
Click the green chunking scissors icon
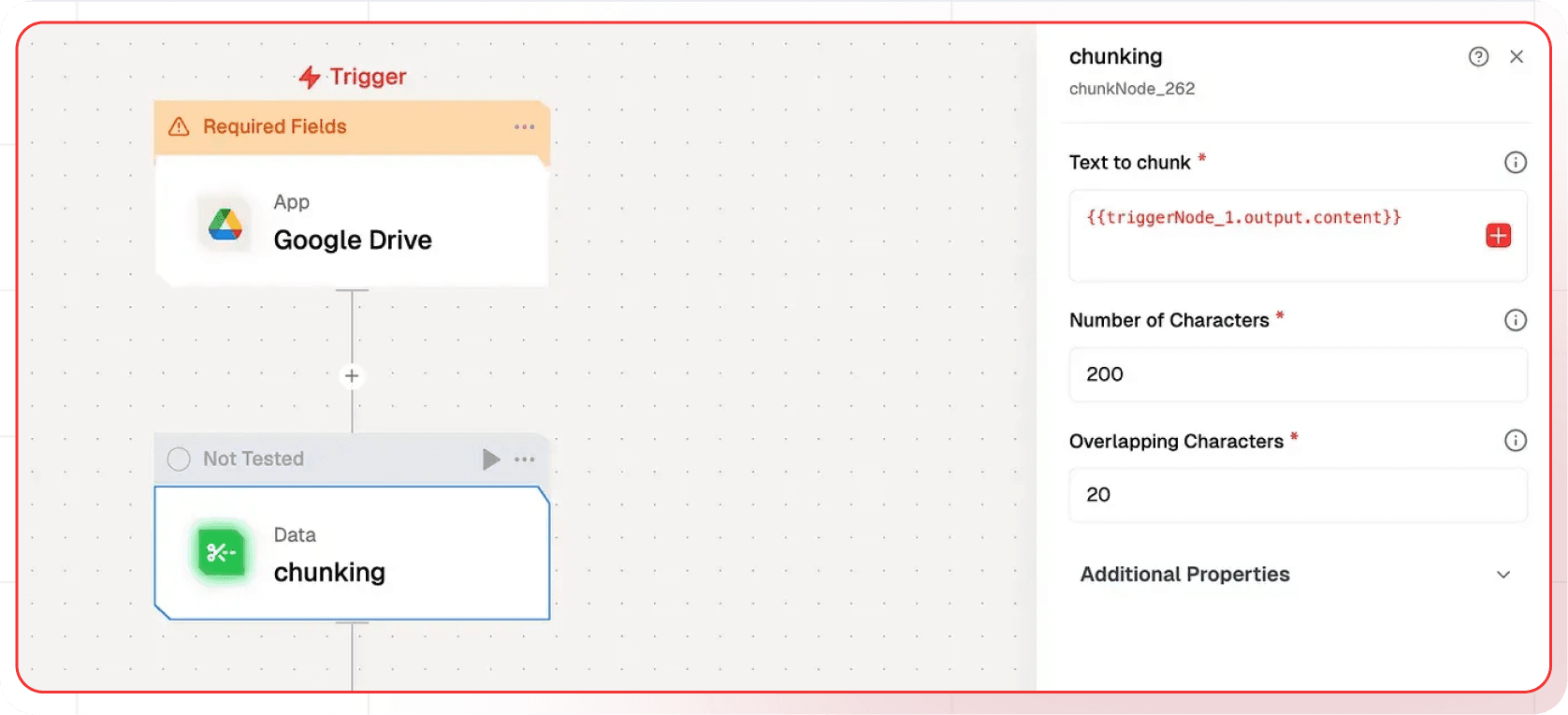tap(222, 552)
